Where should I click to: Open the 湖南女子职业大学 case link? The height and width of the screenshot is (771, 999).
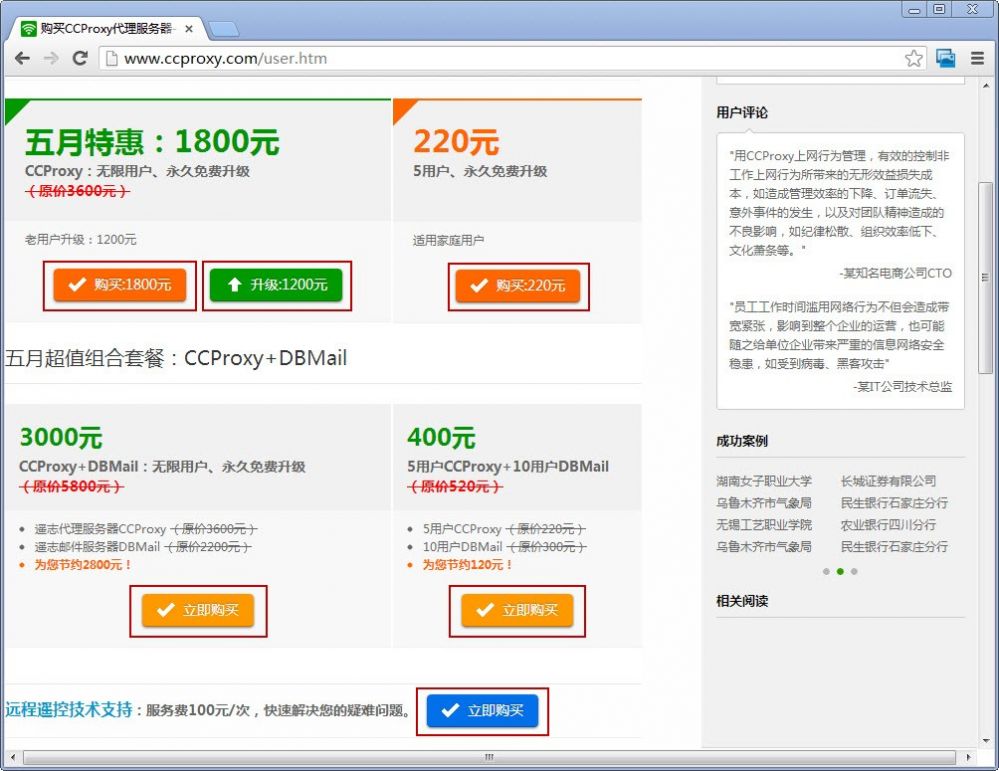pyautogui.click(x=764, y=481)
